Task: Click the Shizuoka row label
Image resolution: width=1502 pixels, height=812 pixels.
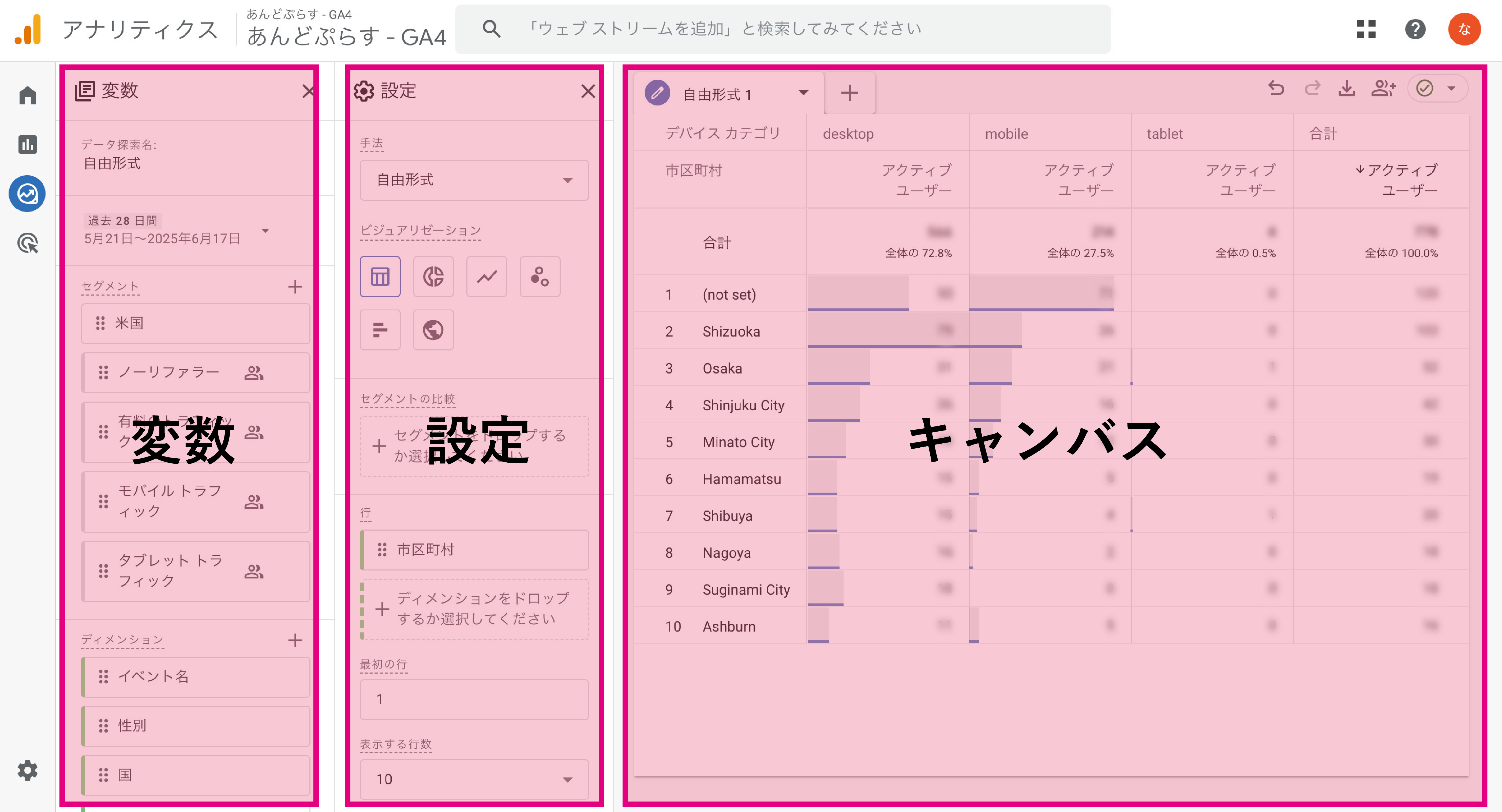Action: 731,331
